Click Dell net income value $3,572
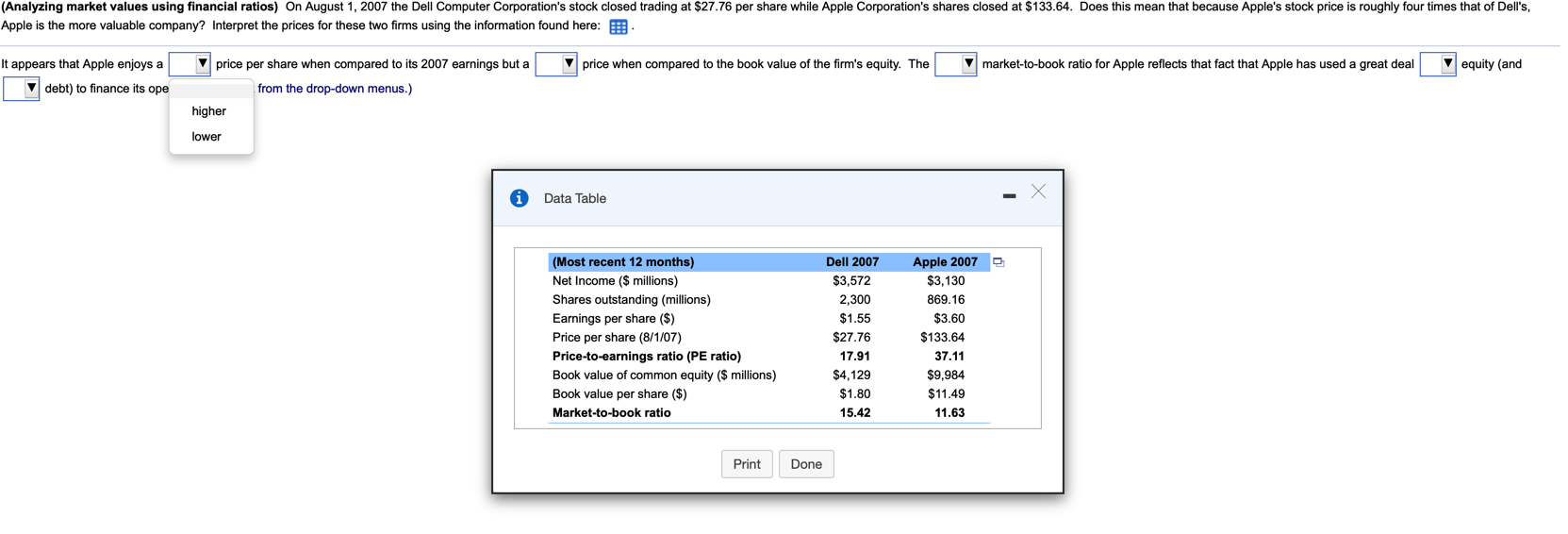 [x=851, y=281]
